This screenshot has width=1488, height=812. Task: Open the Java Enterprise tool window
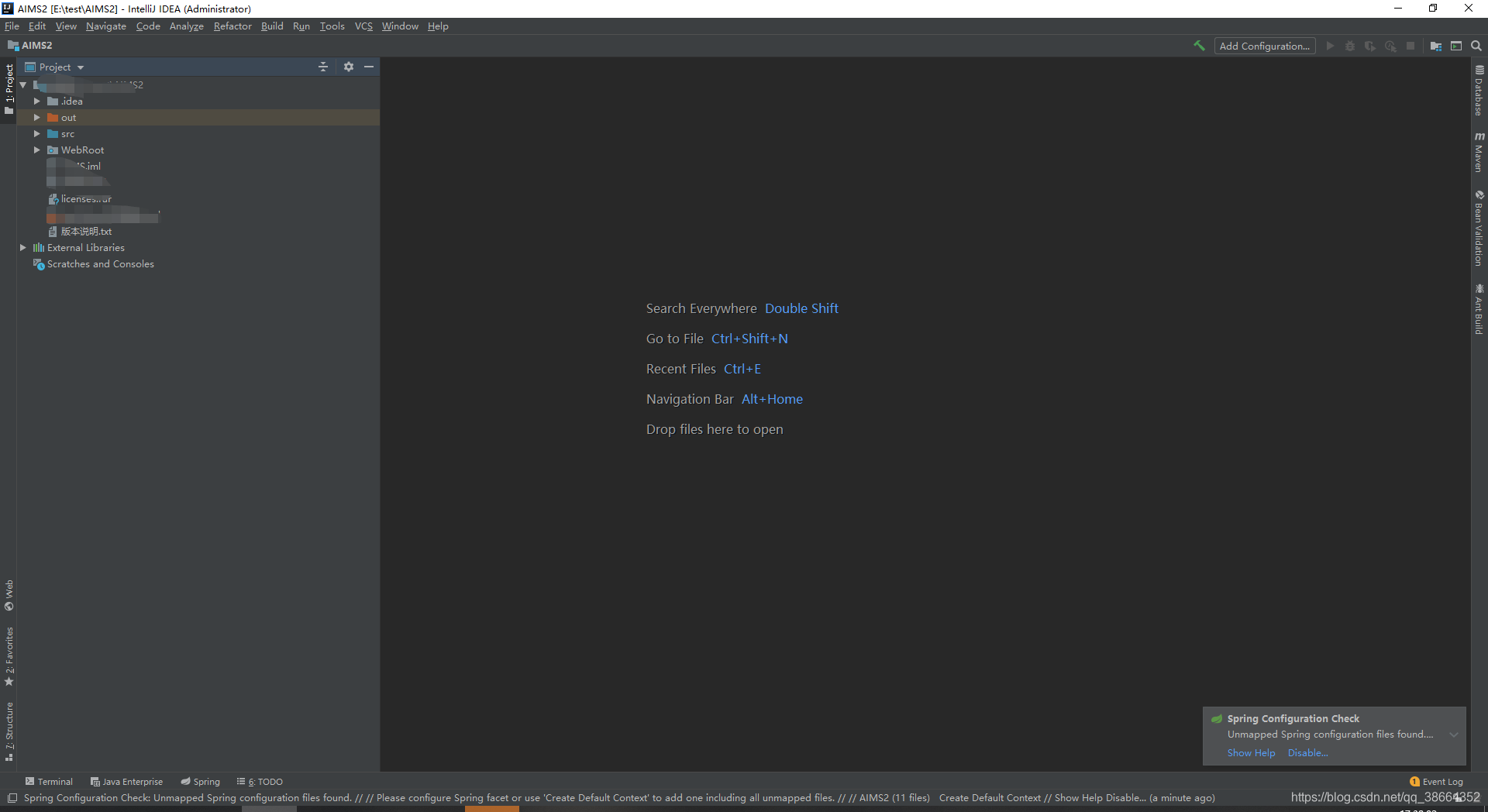click(x=126, y=782)
